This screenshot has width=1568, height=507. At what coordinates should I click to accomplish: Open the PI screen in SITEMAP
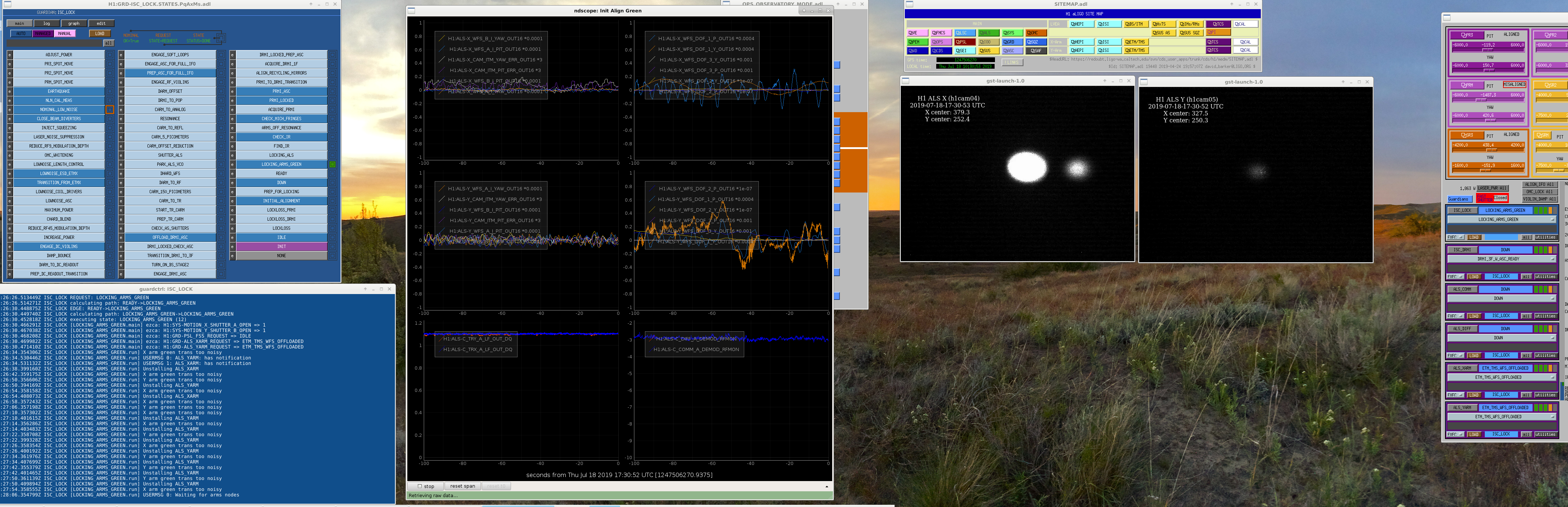tap(1218, 32)
